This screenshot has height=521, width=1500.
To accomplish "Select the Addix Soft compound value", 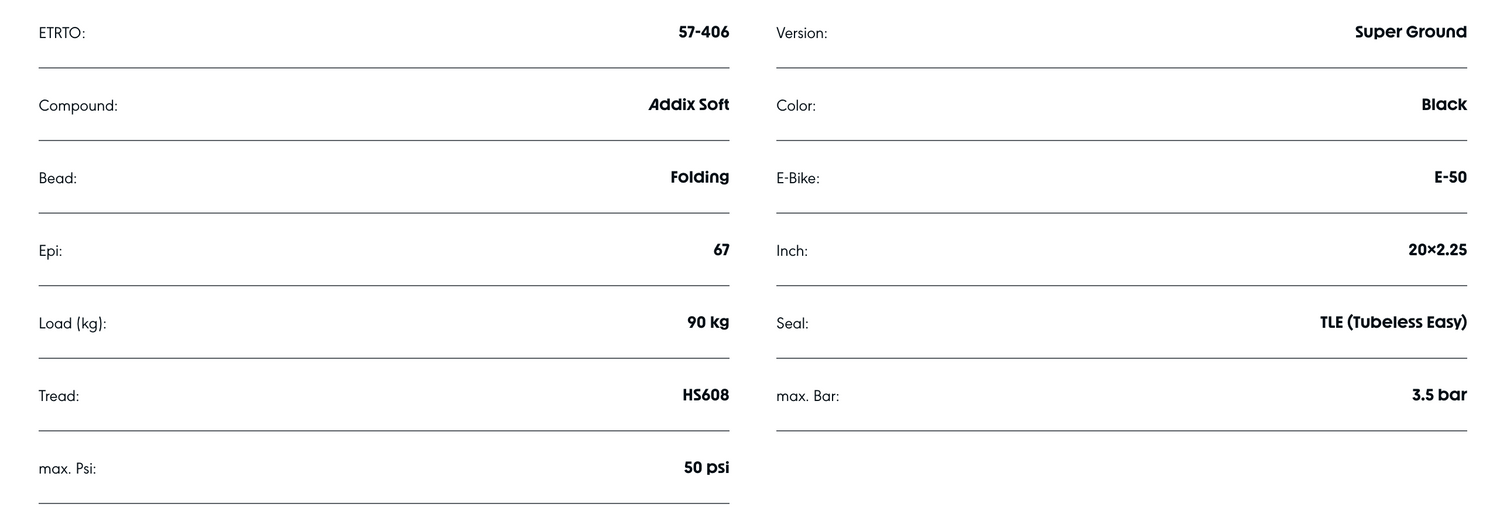I will pos(689,105).
